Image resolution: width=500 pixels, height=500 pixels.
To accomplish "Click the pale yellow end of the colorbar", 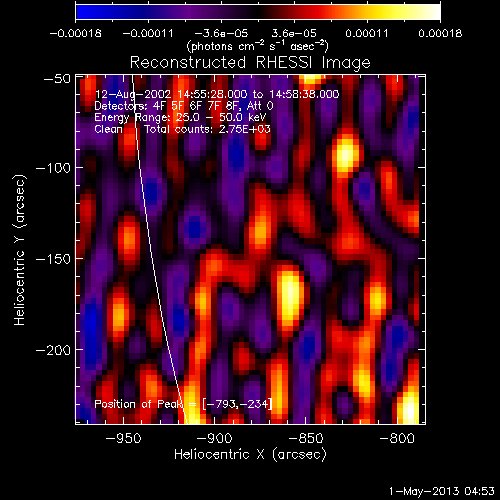I will [x=432, y=12].
